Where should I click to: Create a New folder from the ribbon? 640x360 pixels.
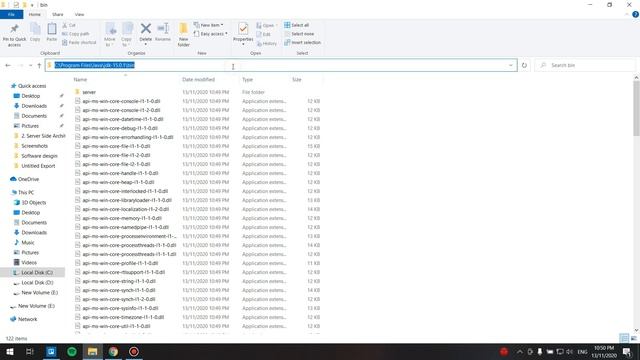(184, 34)
